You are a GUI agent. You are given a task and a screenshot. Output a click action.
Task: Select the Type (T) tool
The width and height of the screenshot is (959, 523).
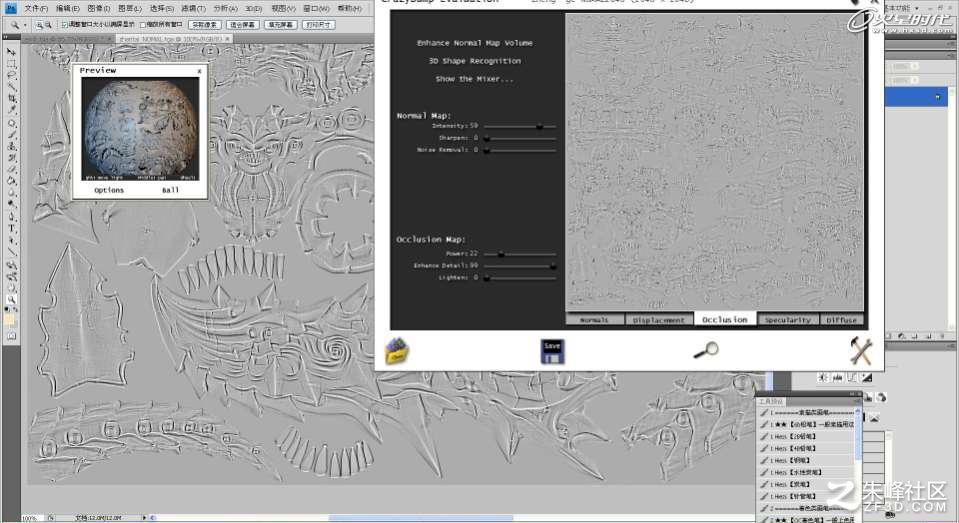tap(11, 228)
